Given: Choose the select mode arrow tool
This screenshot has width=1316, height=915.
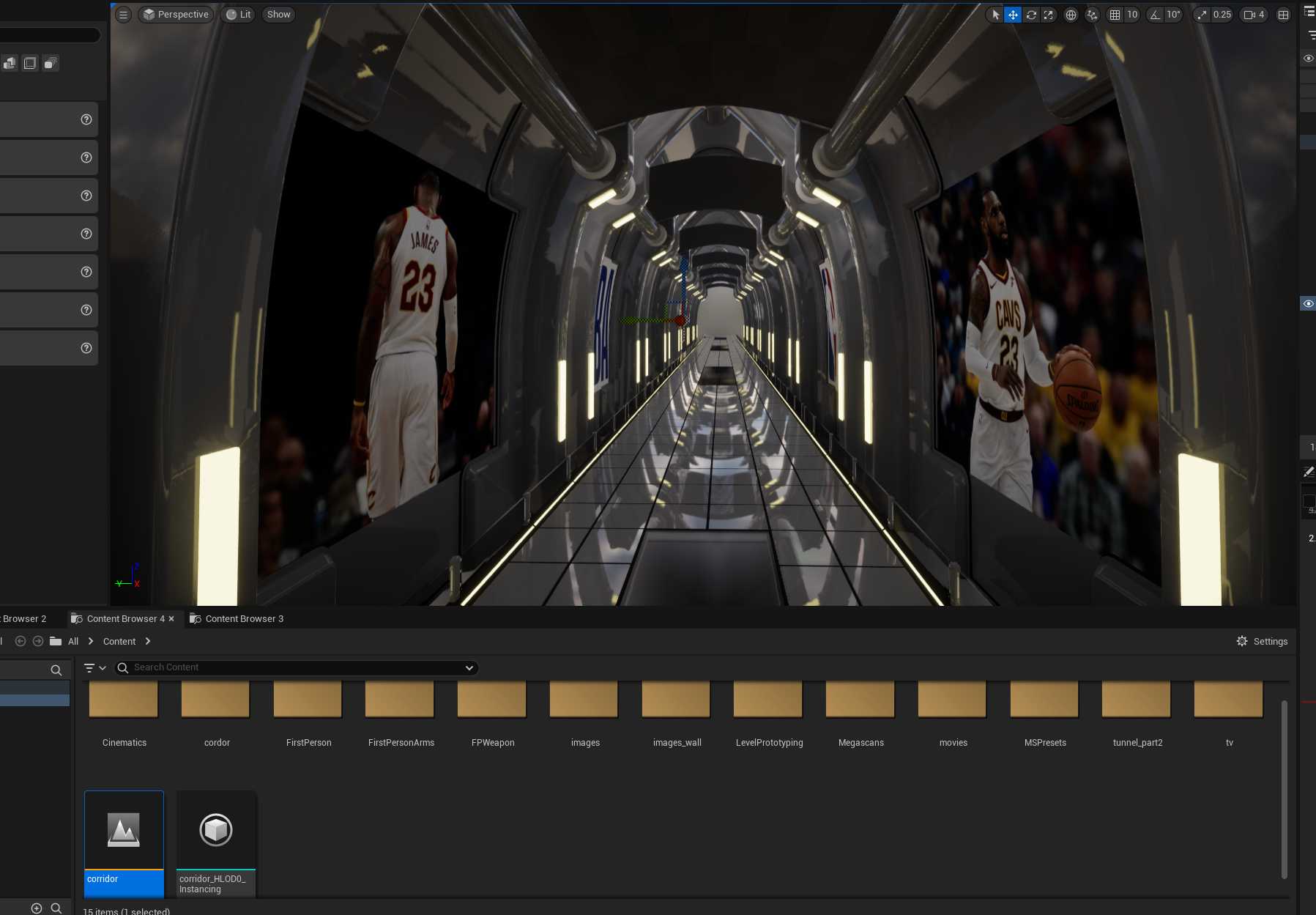Looking at the screenshot, I should 995,15.
